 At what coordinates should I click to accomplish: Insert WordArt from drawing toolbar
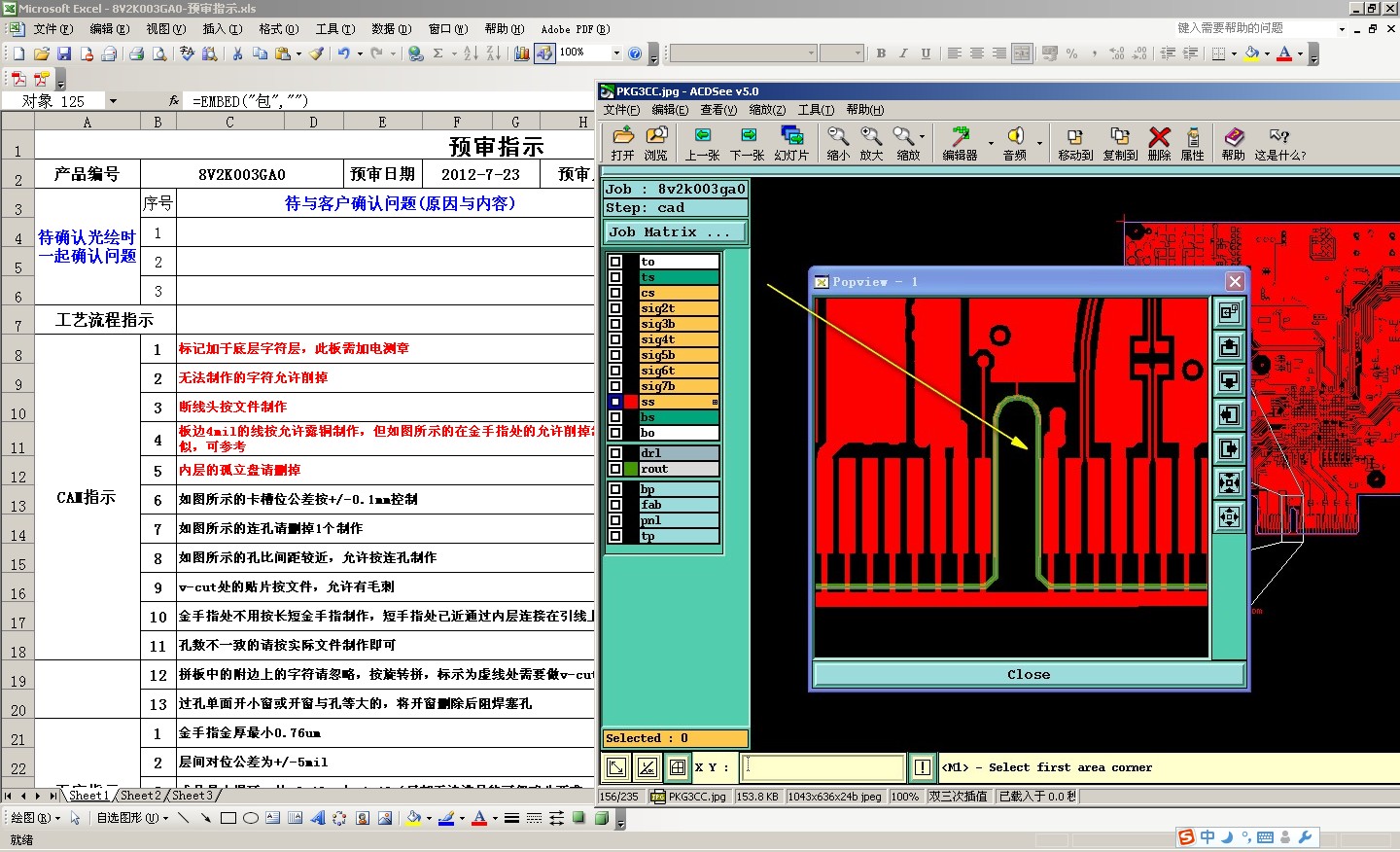(x=317, y=818)
